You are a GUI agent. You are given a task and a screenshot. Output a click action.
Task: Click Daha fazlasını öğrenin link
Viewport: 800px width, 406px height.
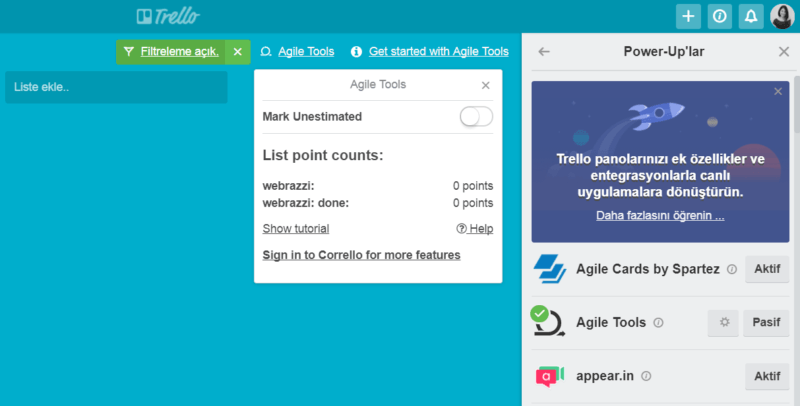(660, 215)
